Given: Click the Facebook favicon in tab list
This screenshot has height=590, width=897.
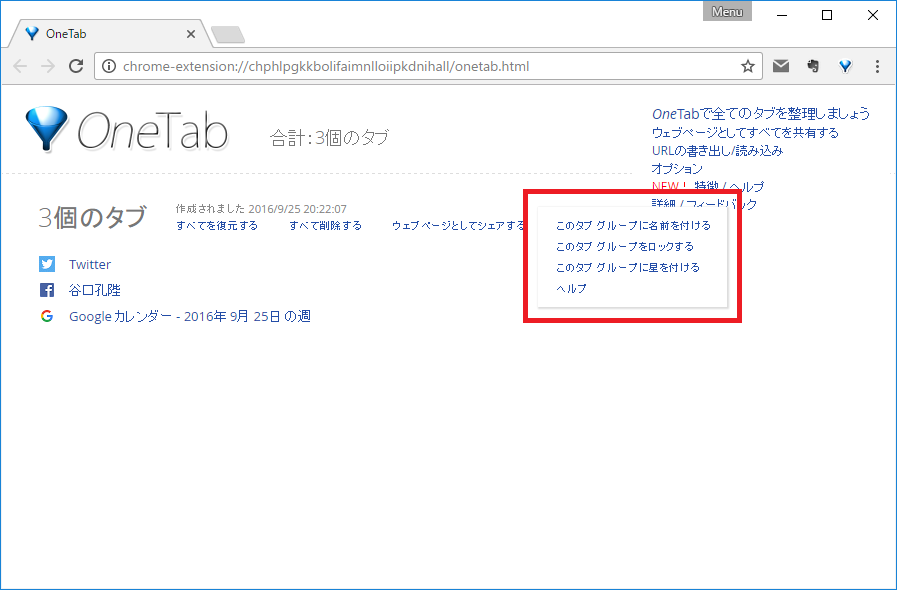Looking at the screenshot, I should 47,290.
